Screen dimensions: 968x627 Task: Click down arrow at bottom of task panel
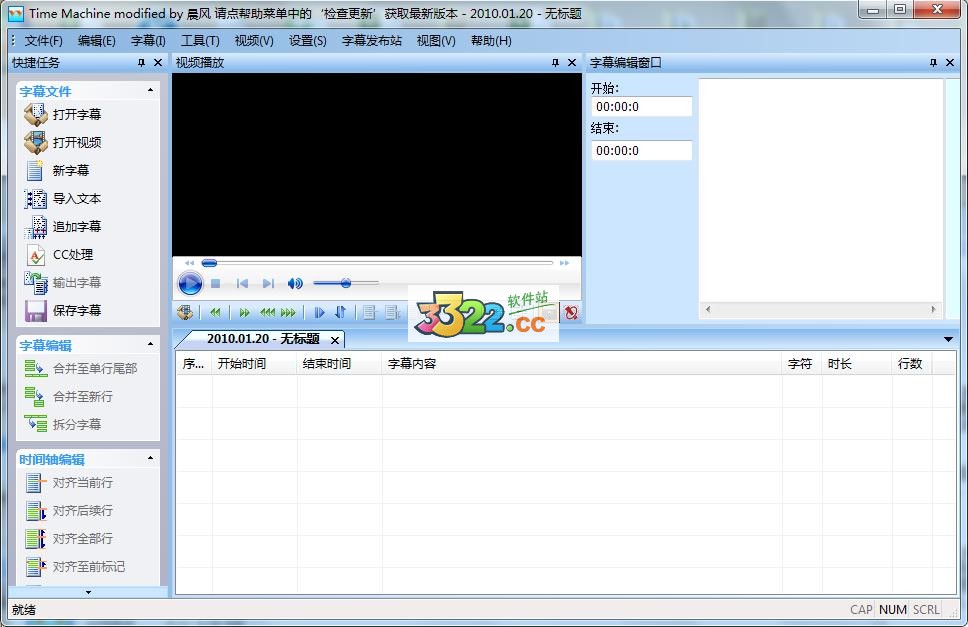pyautogui.click(x=88, y=592)
